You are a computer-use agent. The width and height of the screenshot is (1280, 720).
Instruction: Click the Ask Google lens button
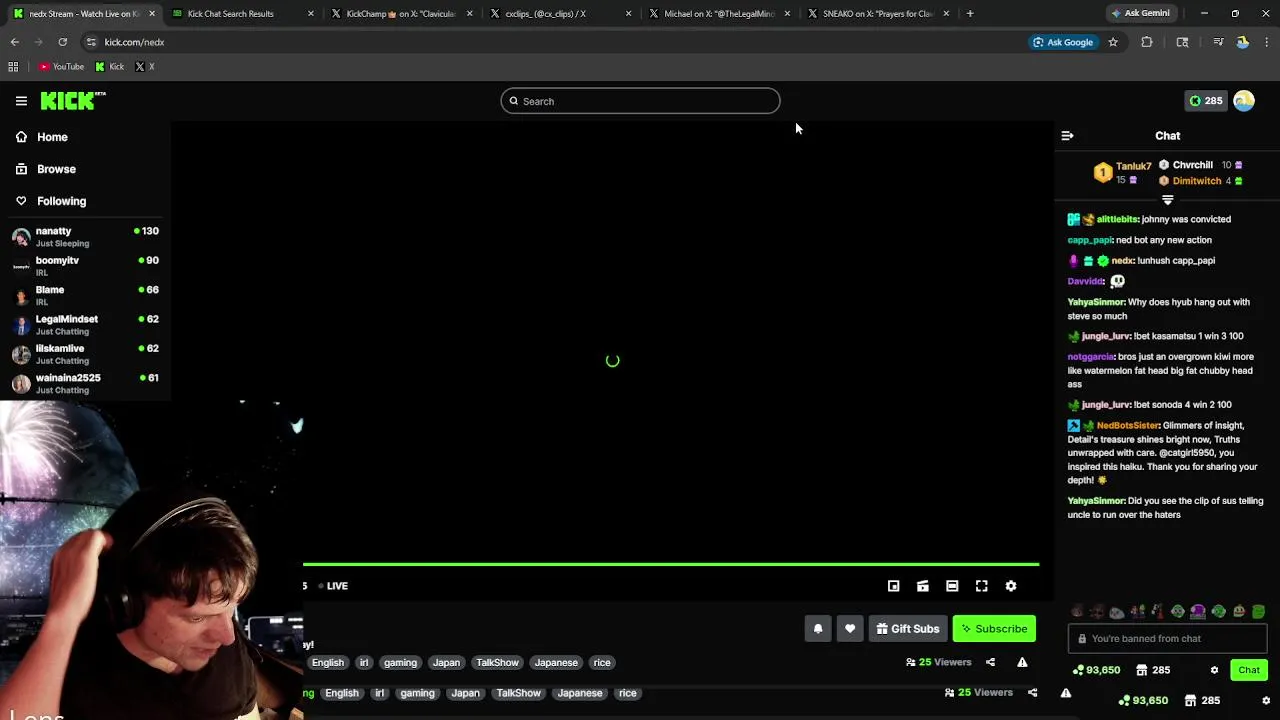click(1063, 42)
